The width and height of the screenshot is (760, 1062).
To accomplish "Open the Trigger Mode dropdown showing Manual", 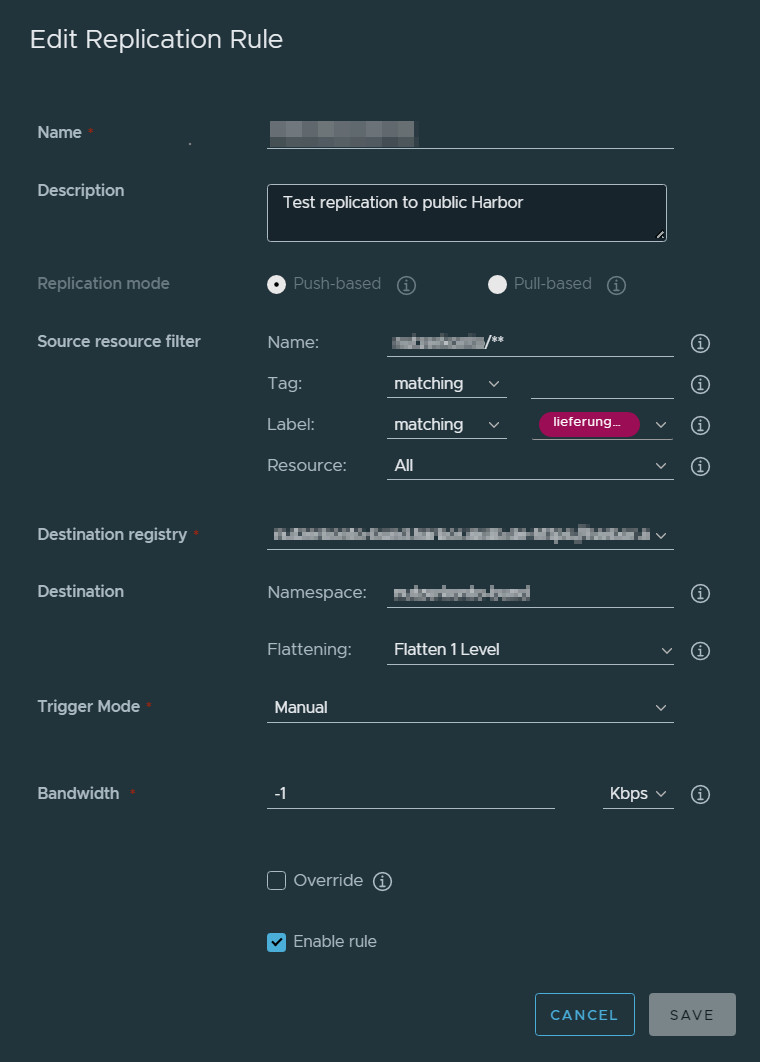I will (x=470, y=707).
